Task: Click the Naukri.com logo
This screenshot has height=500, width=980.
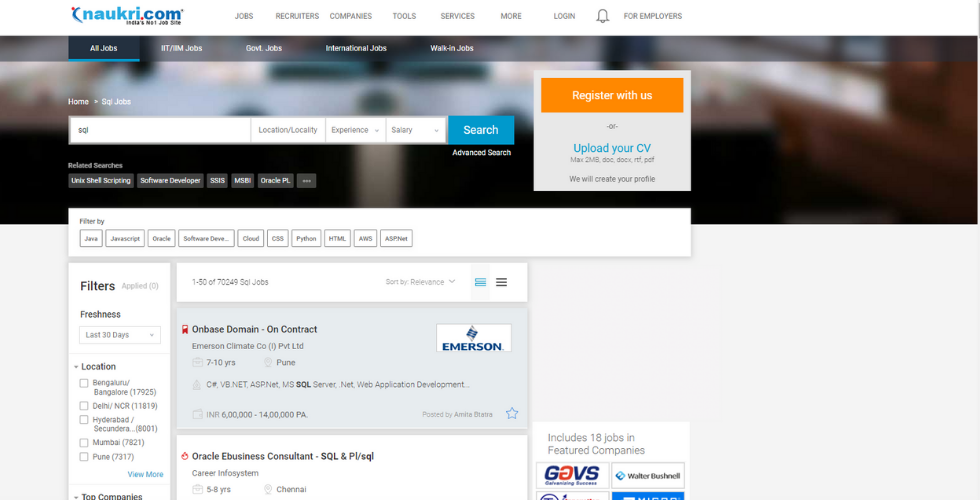Action: pyautogui.click(x=128, y=16)
